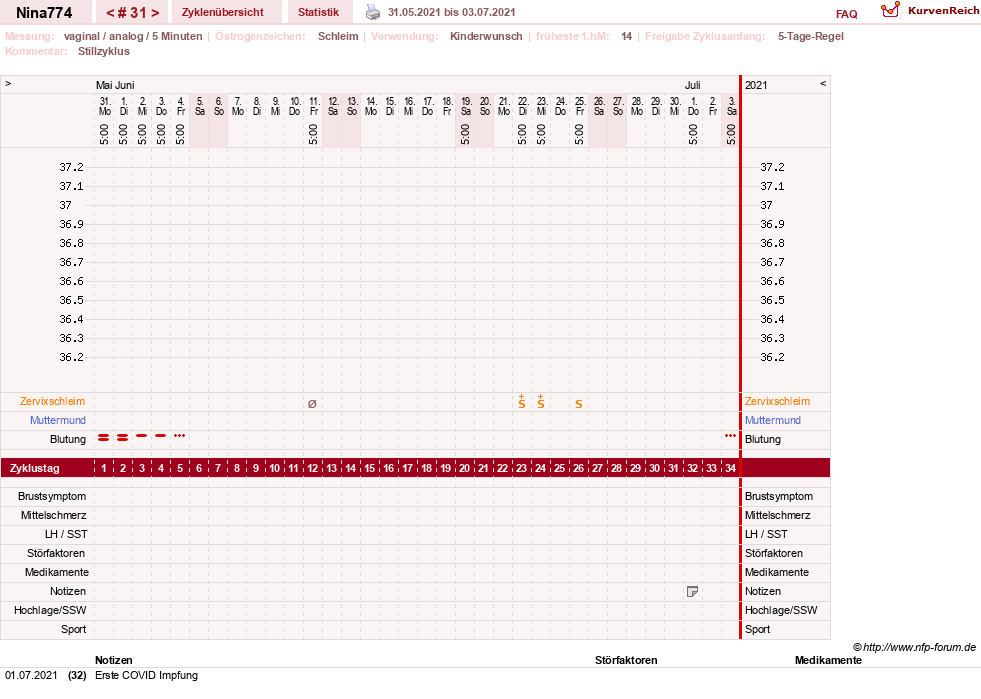
Task: Click the spotting dots on day 34
Action: pyautogui.click(x=730, y=435)
